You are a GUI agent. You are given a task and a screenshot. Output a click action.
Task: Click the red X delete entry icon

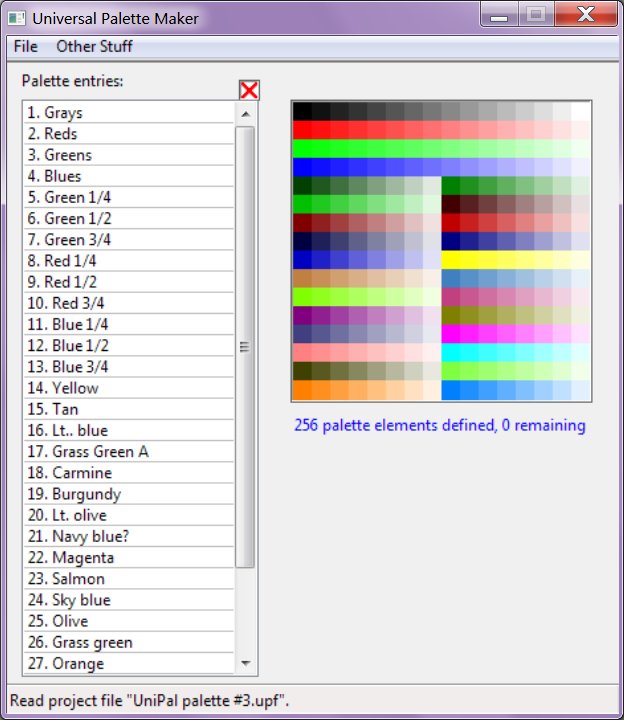249,90
